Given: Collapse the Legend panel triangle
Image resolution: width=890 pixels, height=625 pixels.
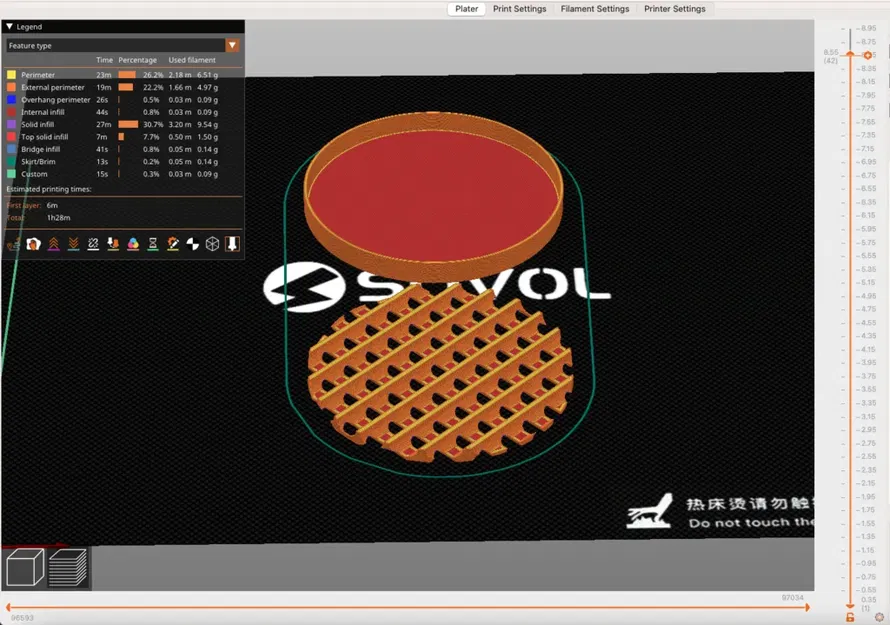Looking at the screenshot, I should pos(10,27).
